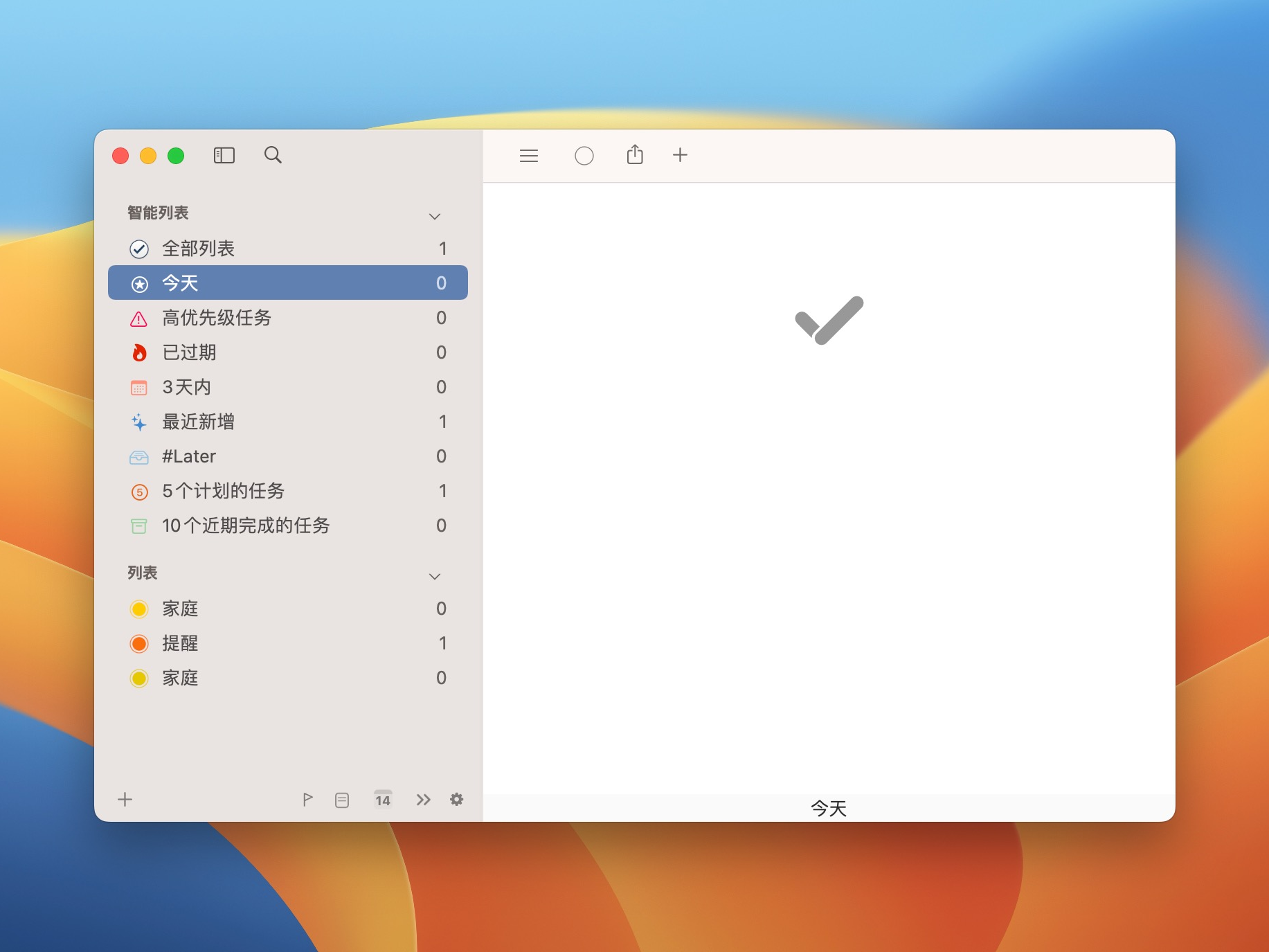This screenshot has height=952, width=1269.
Task: Select the 家庭 list below 提醒
Action: tap(288, 678)
